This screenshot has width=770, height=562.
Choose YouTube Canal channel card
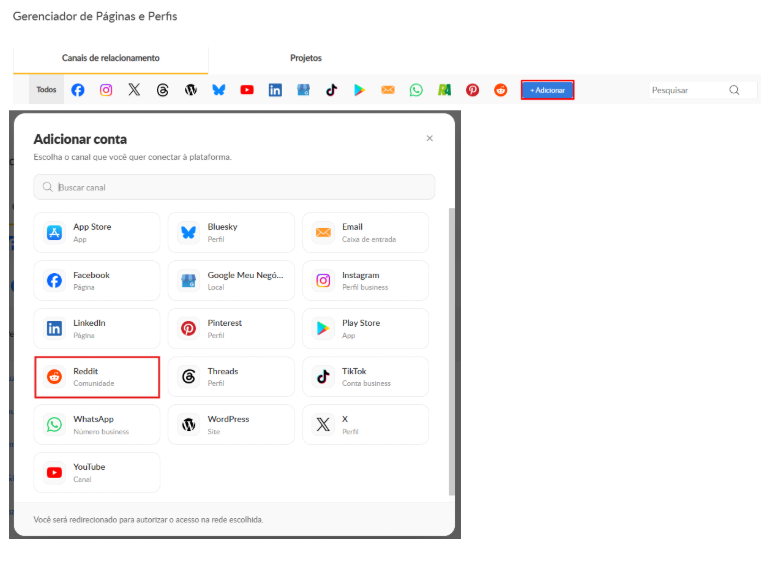point(97,473)
